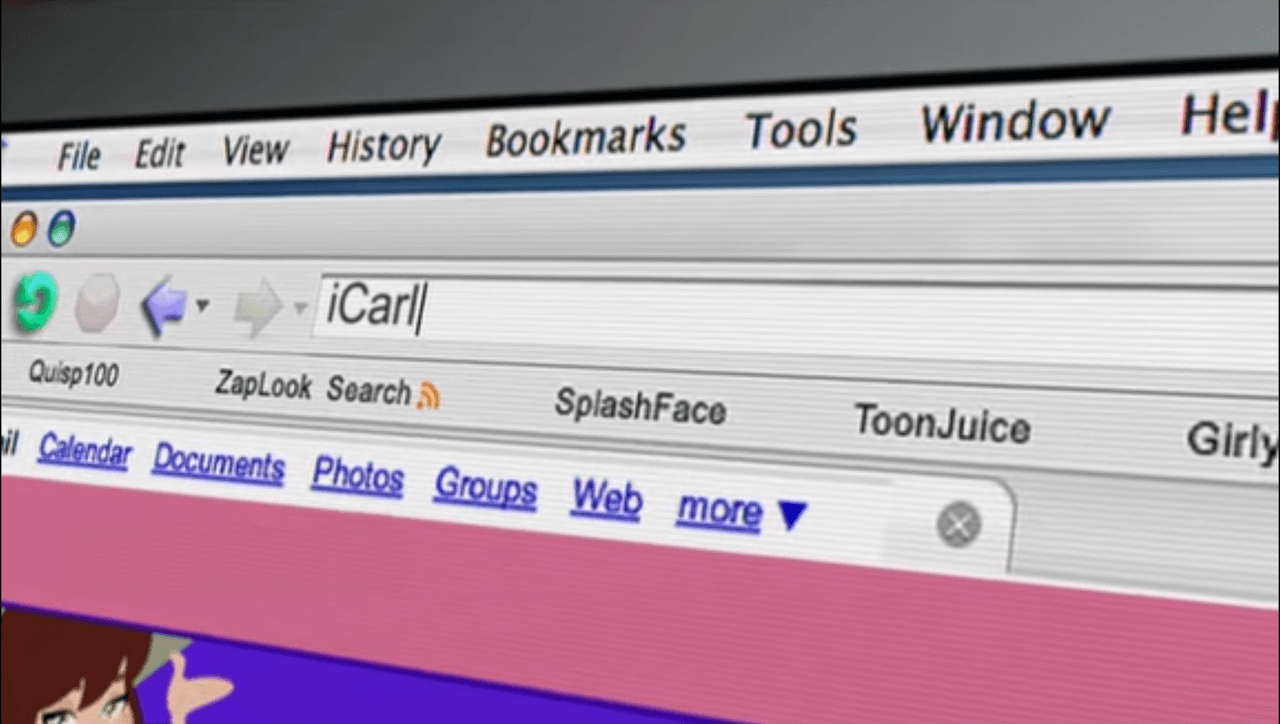
Task: Click the orange RSS feed icon
Action: pos(429,396)
